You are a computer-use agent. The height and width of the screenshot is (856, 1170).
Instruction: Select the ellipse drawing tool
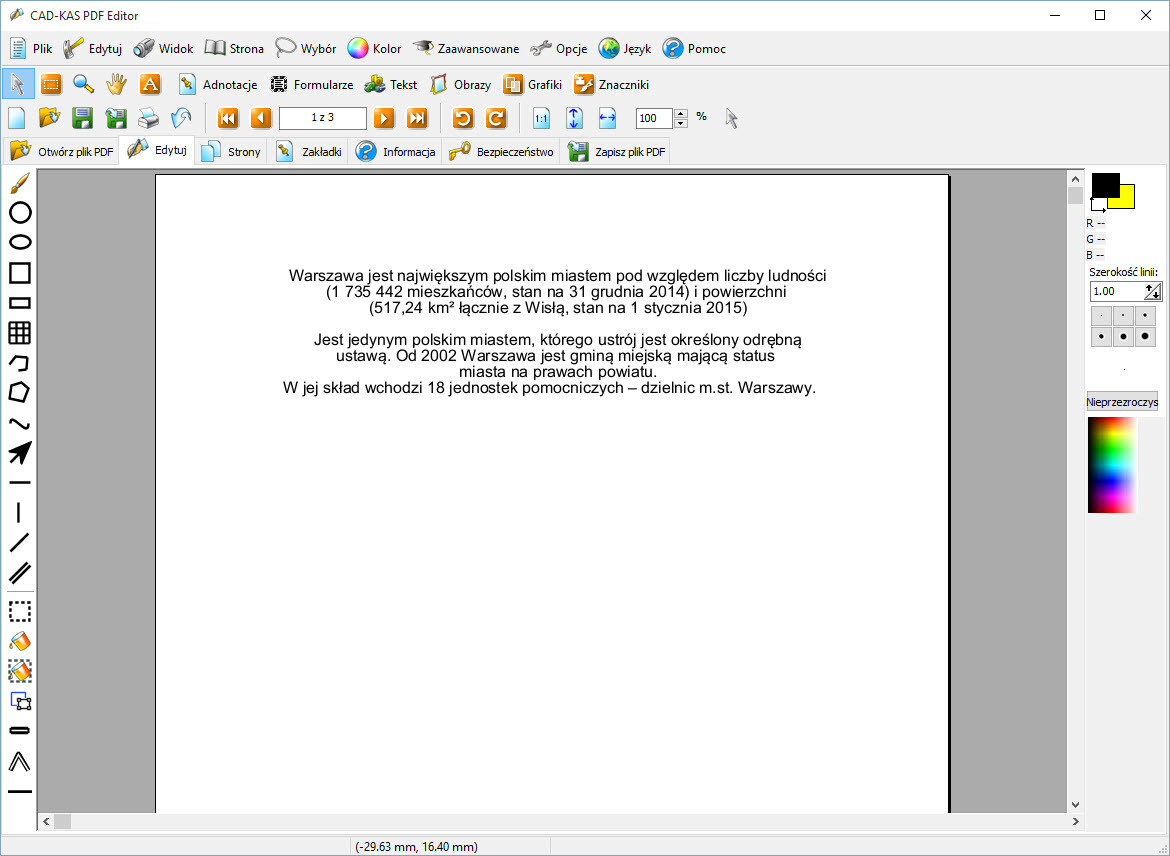19,243
